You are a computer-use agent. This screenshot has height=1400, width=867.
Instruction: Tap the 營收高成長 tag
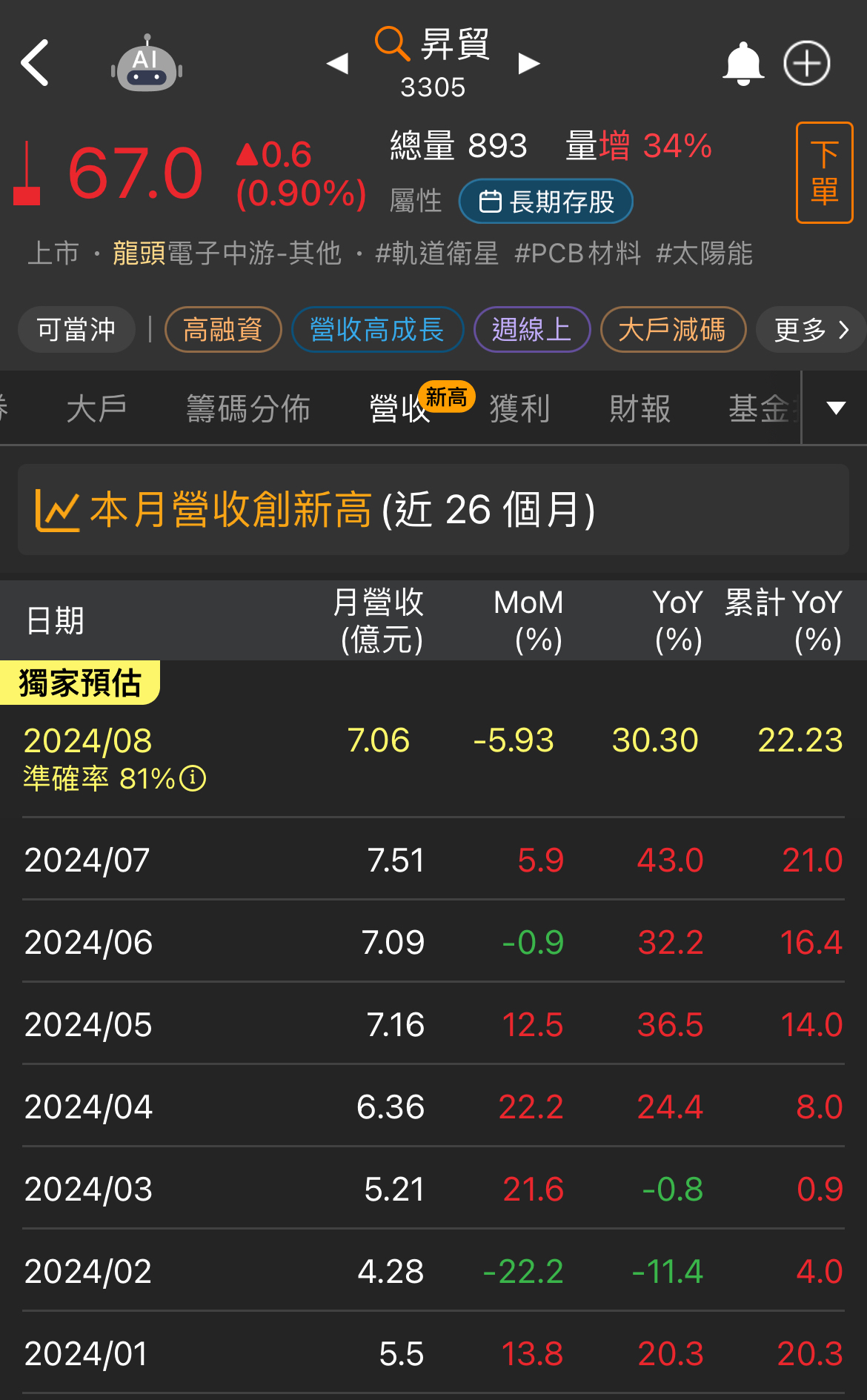coord(377,330)
